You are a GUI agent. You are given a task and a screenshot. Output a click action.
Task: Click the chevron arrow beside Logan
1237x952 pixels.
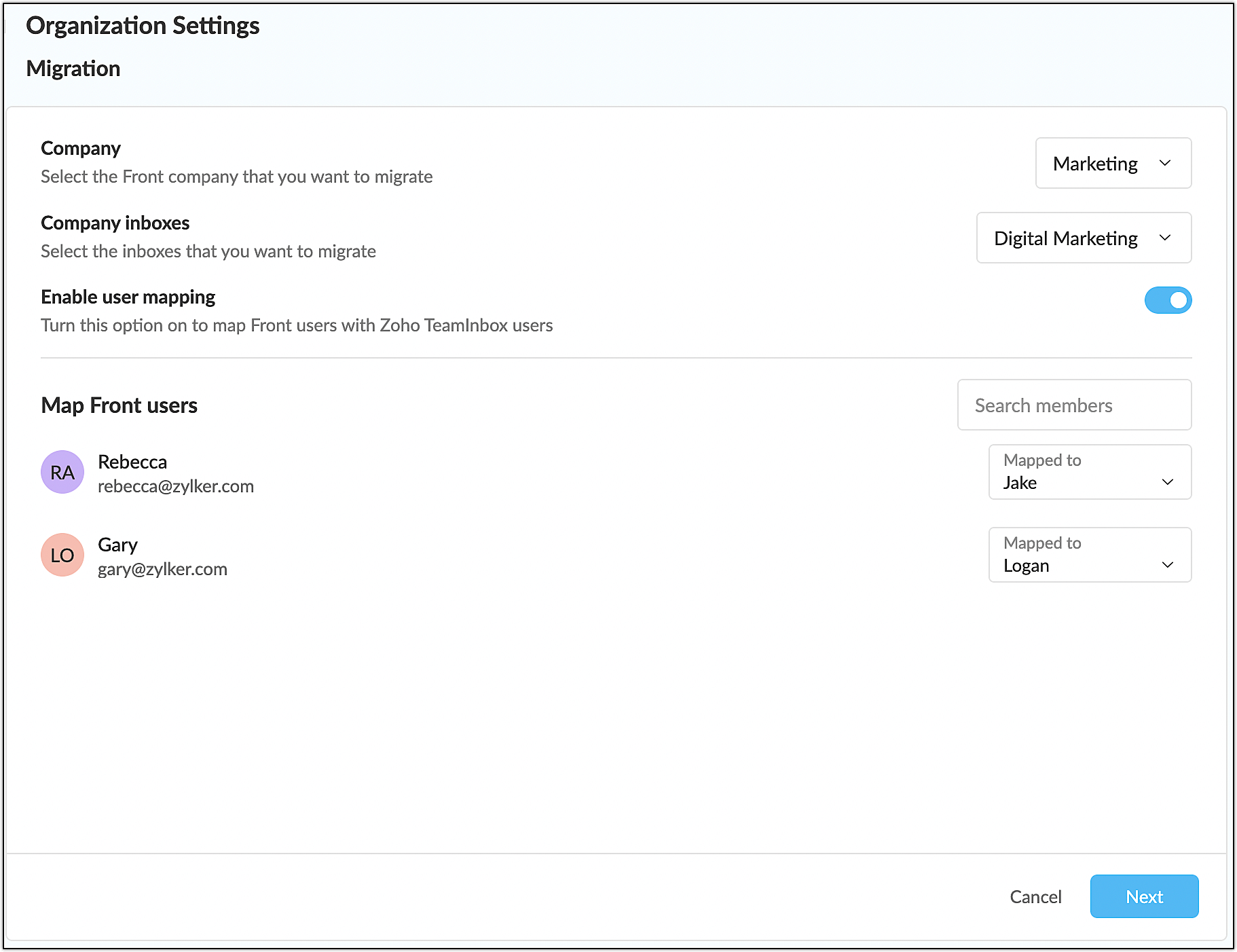1167,565
